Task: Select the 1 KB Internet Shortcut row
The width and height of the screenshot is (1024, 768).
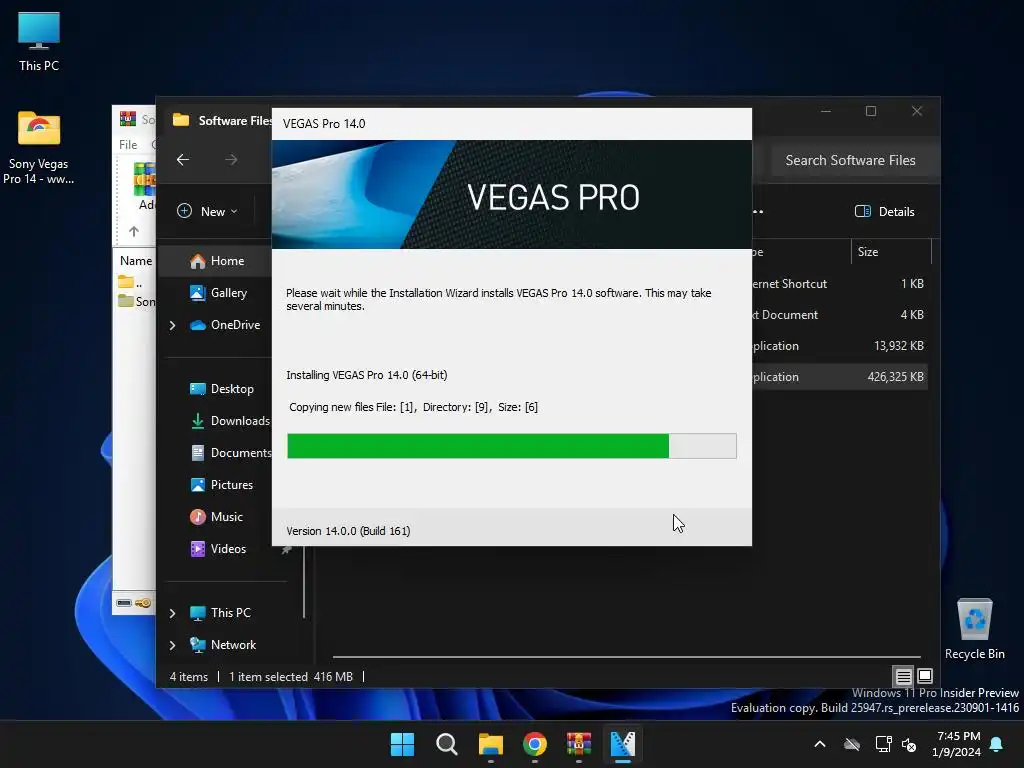Action: [839, 283]
